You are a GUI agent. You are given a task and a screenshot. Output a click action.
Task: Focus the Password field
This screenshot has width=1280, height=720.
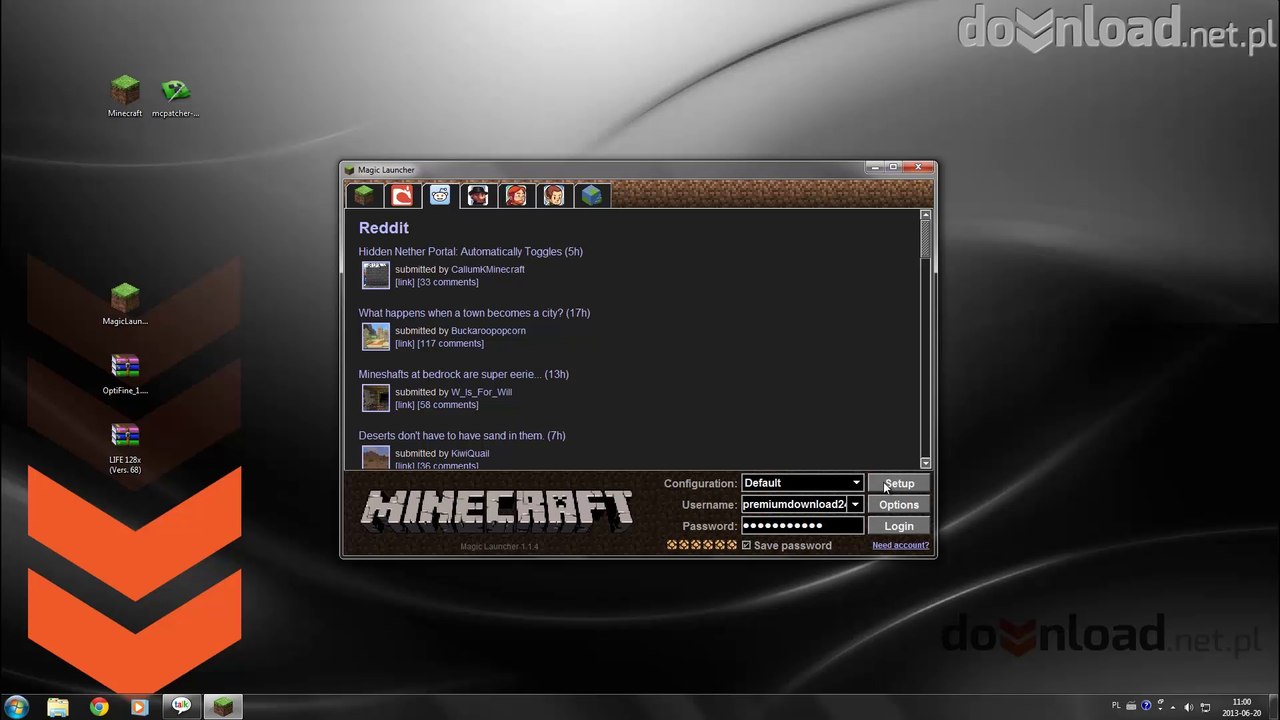802,526
